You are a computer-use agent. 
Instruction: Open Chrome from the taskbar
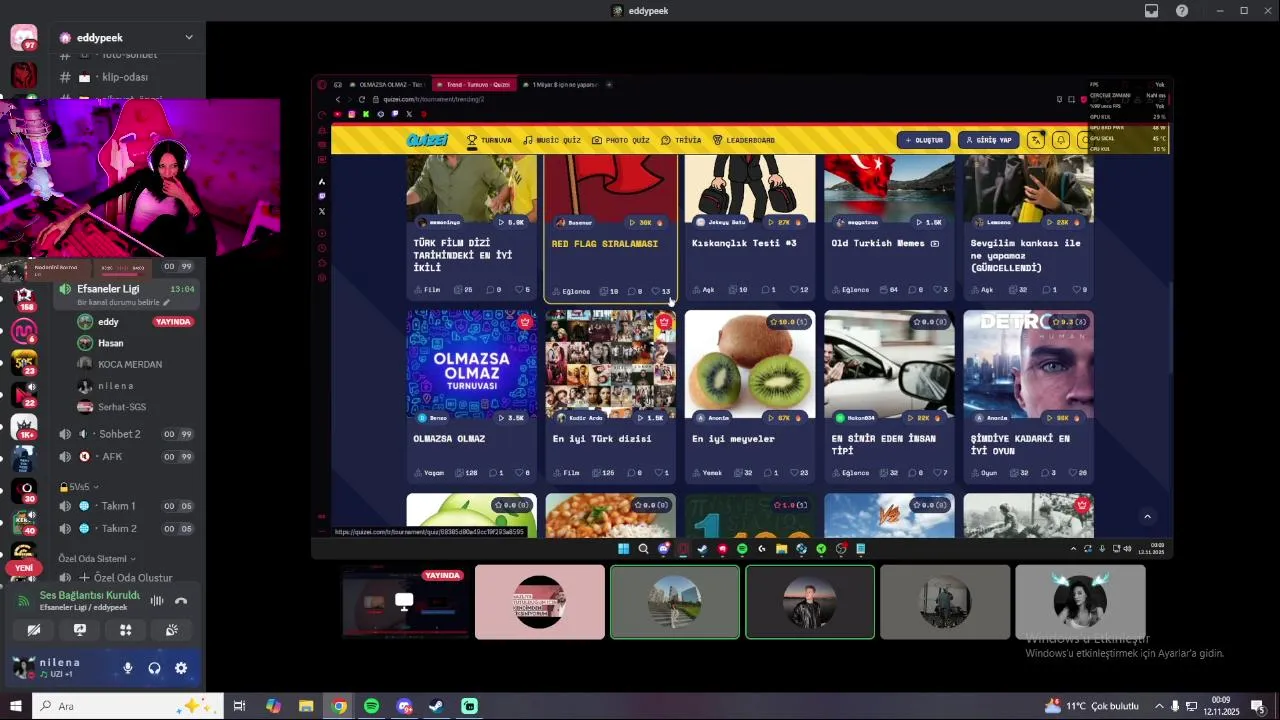coord(339,706)
